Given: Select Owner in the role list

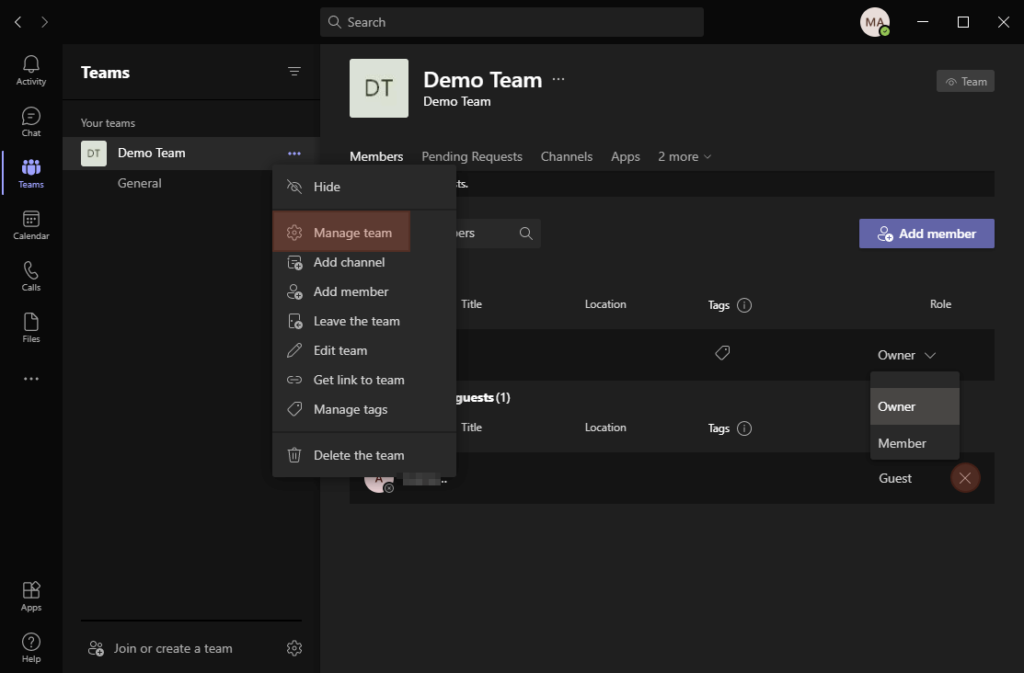Looking at the screenshot, I should (914, 407).
